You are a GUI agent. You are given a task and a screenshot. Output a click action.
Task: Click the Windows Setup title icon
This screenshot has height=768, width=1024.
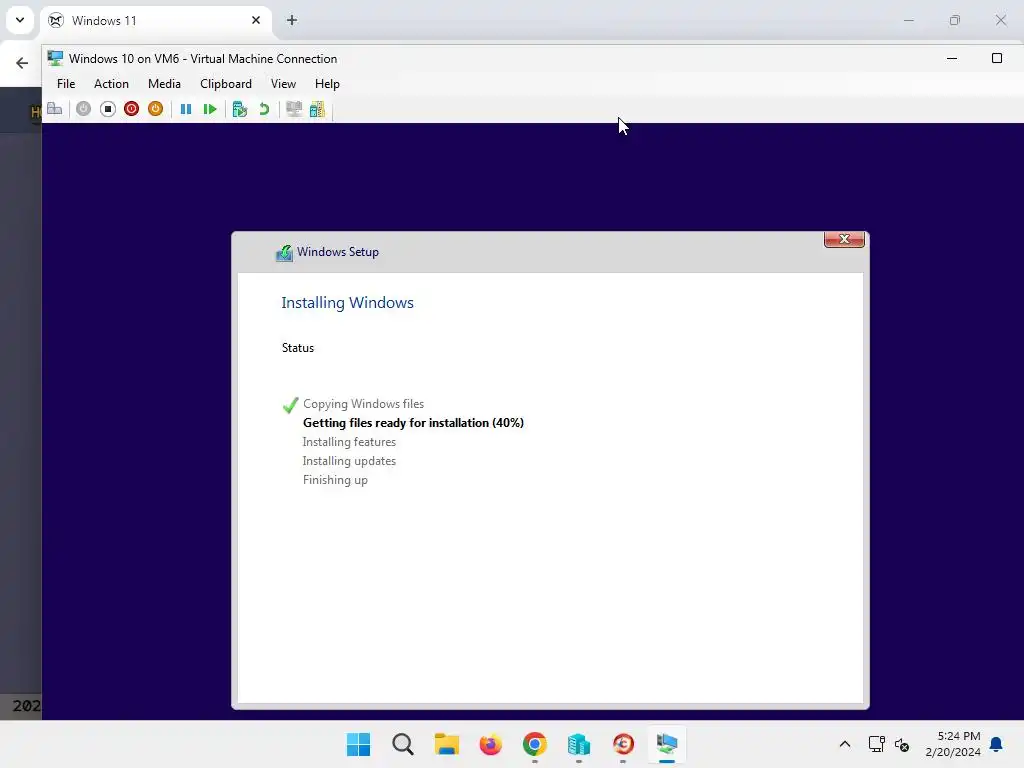click(x=284, y=253)
